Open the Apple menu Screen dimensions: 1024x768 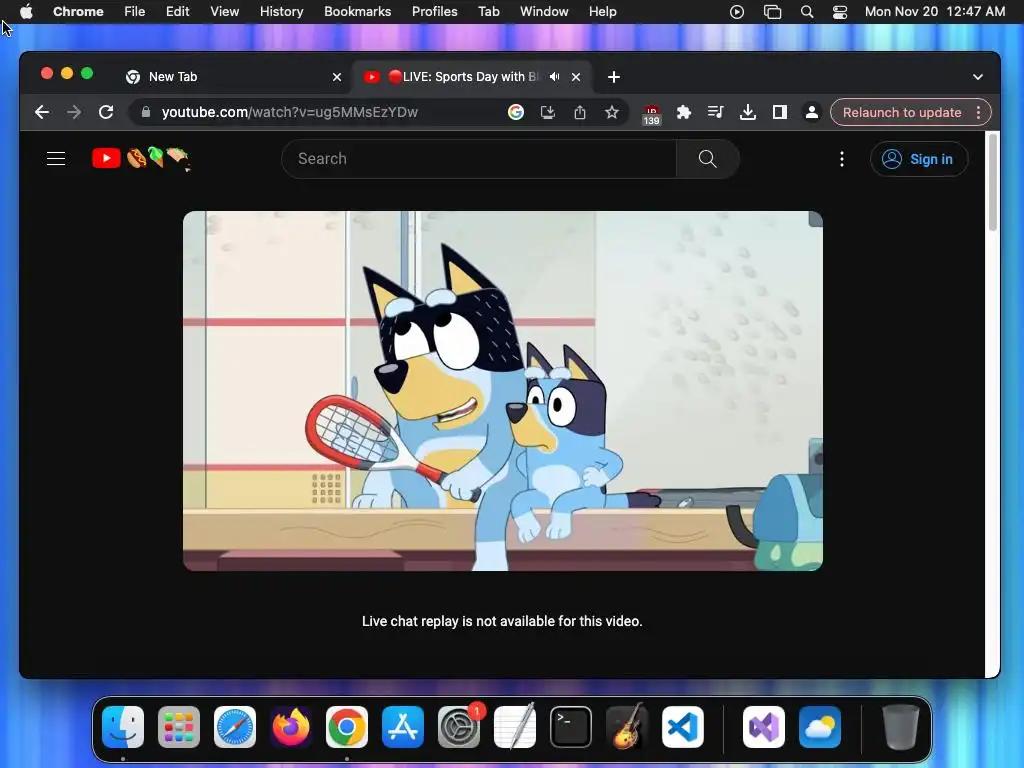[x=26, y=12]
